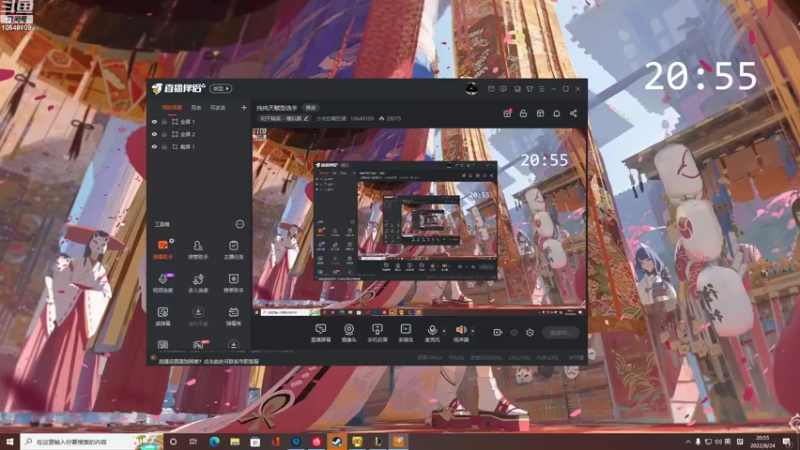Add a 多媒体 media source
800x450 pixels.
pyautogui.click(x=406, y=333)
